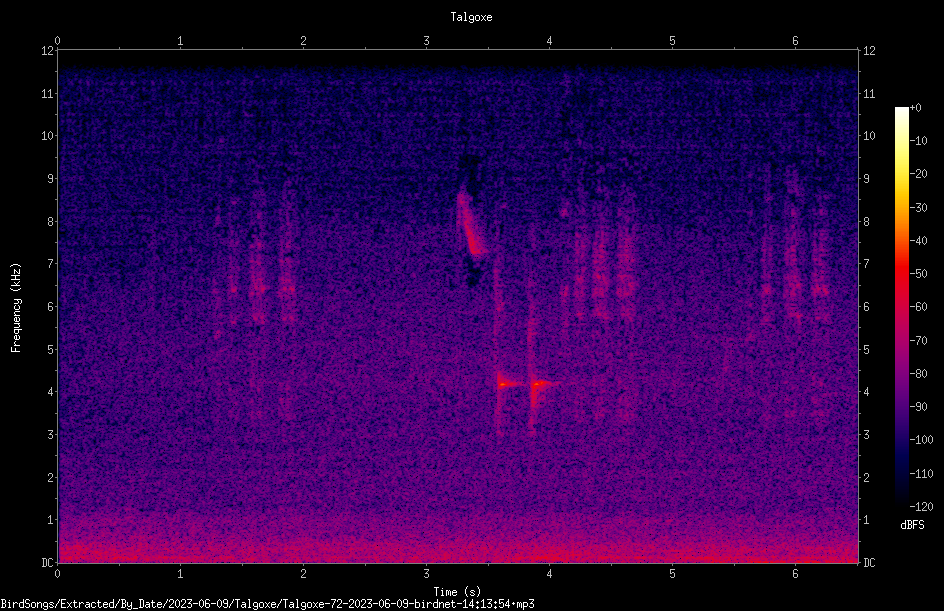Click the 3 tick label on the top time axis
Viewport: 944px width, 611px height.
click(426, 41)
